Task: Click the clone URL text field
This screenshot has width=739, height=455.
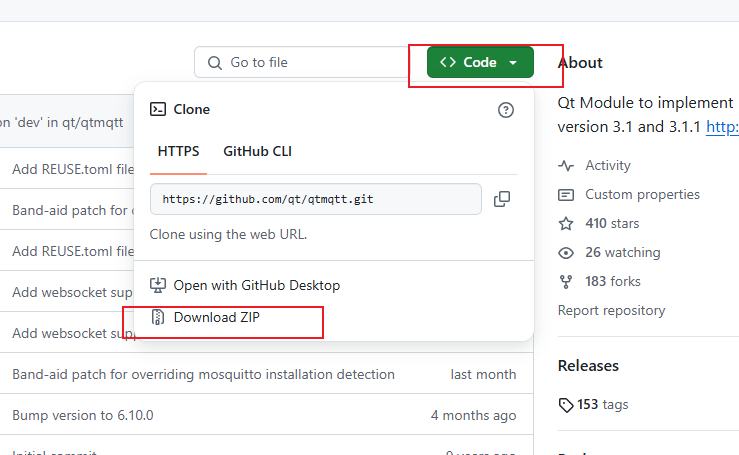Action: [315, 199]
